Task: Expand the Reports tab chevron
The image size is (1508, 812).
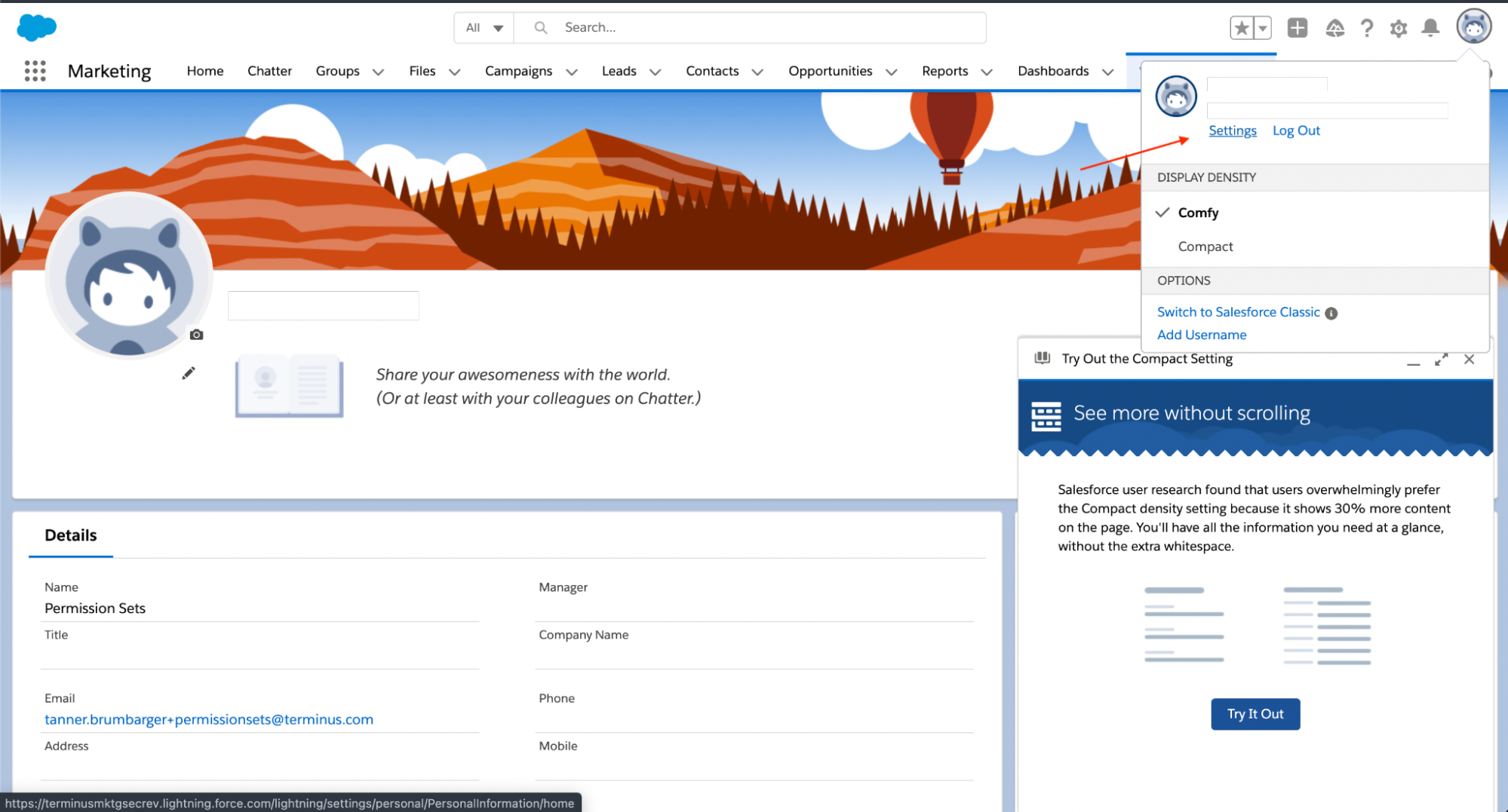Action: [x=987, y=72]
